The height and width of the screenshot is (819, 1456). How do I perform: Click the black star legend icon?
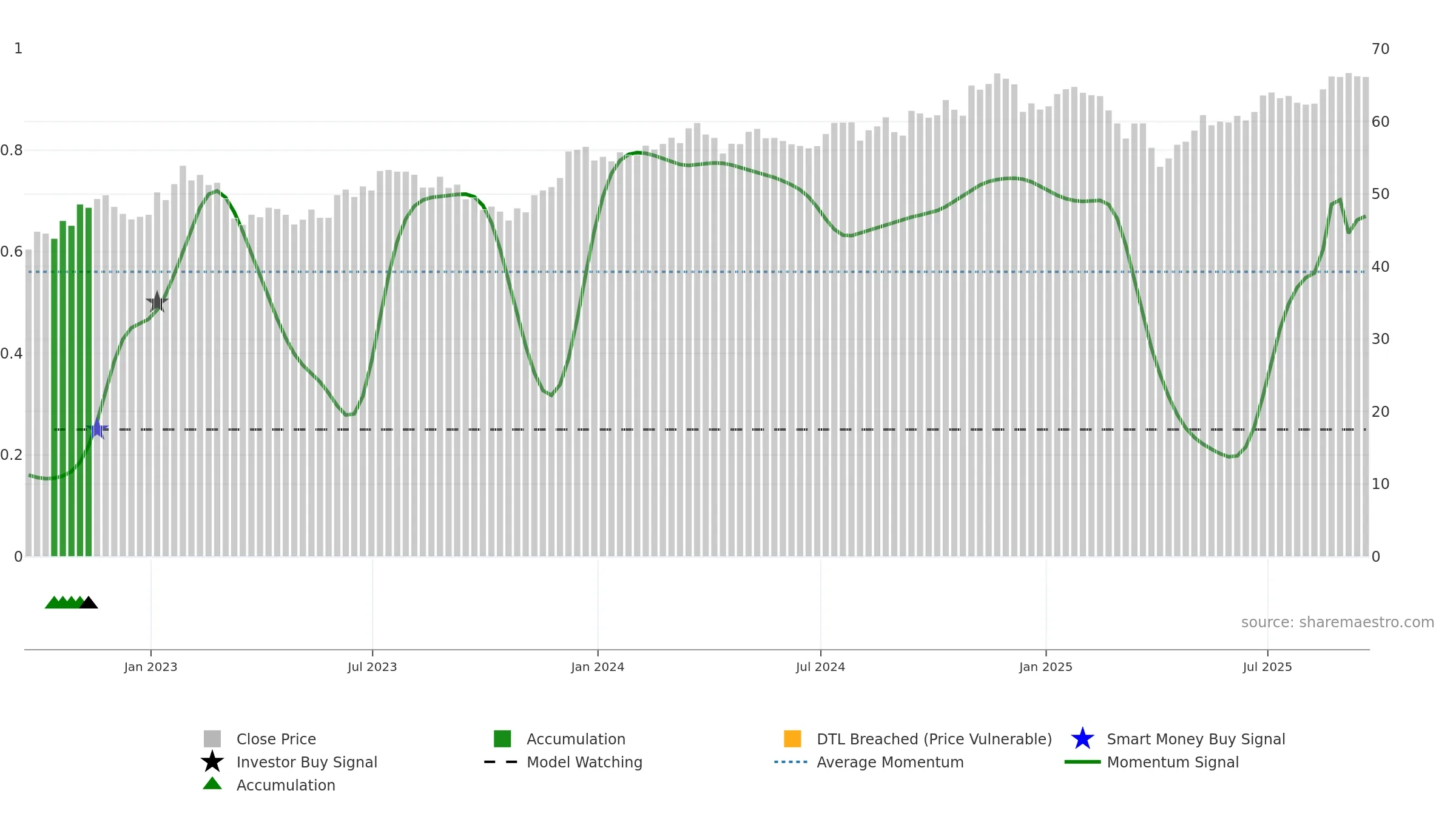click(212, 761)
